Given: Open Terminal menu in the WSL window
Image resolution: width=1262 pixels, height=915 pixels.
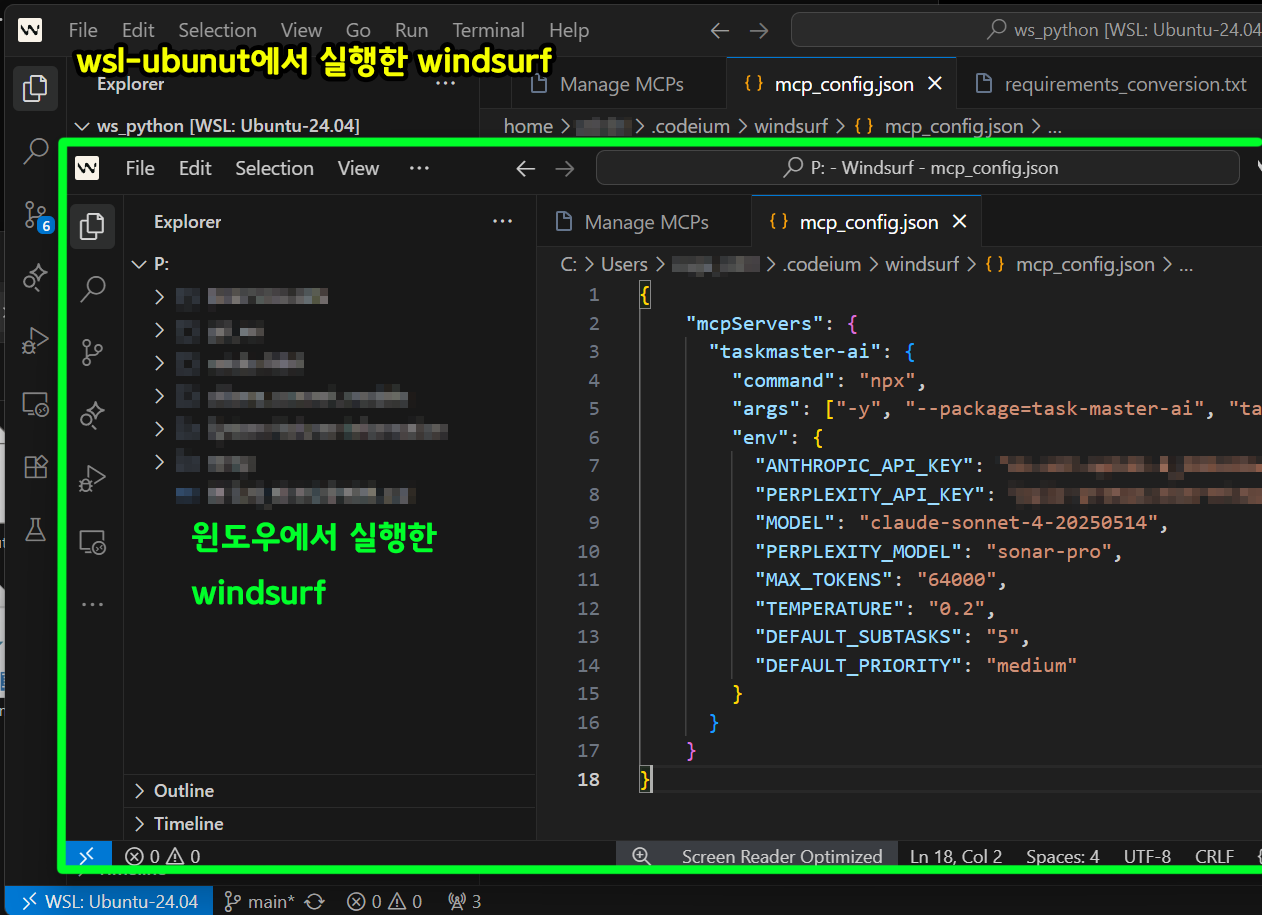Looking at the screenshot, I should point(488,30).
